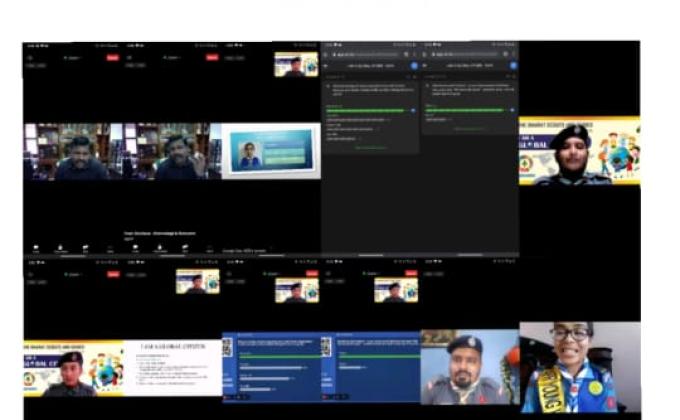
Task: Click QR code on the second blue poll slide
Action: pyautogui.click(x=326, y=347)
